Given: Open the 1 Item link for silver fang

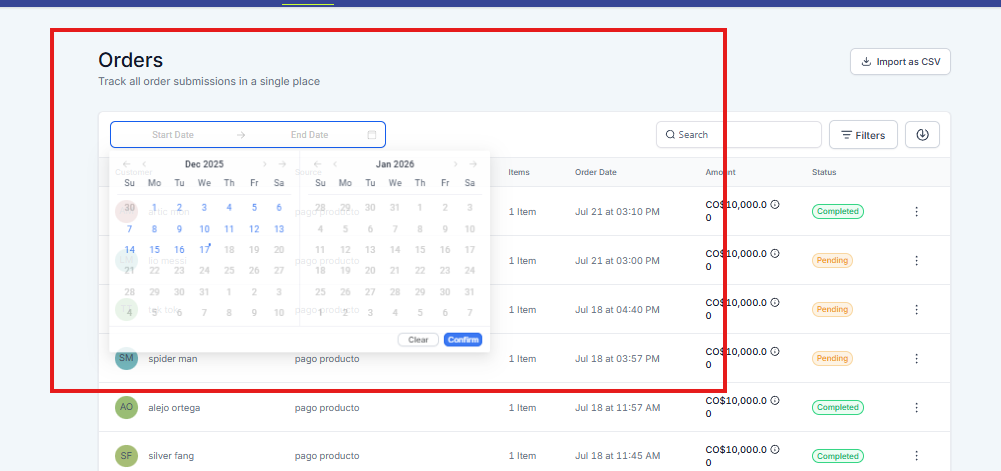Looking at the screenshot, I should point(522,456).
